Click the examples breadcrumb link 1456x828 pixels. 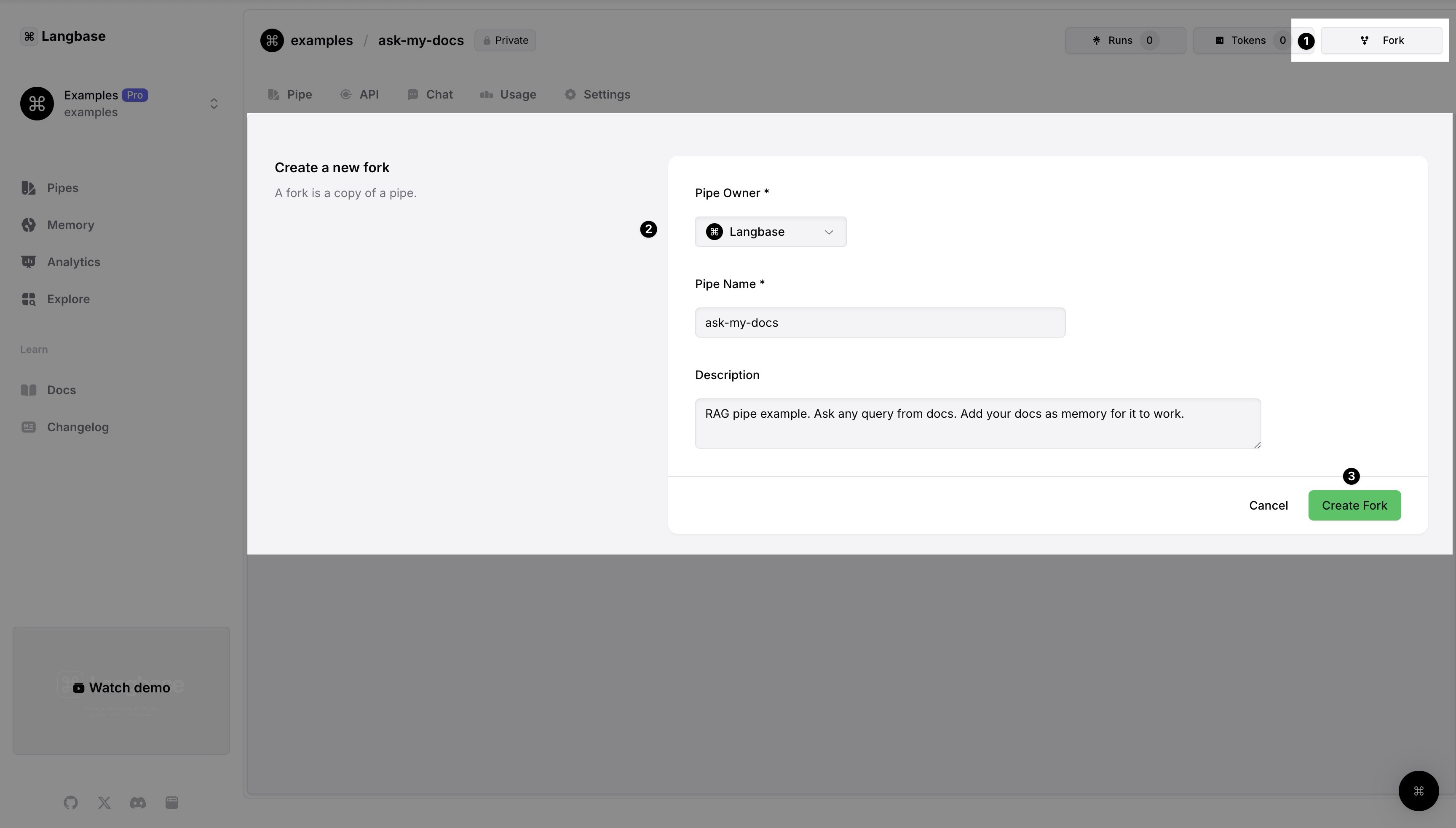click(x=321, y=40)
